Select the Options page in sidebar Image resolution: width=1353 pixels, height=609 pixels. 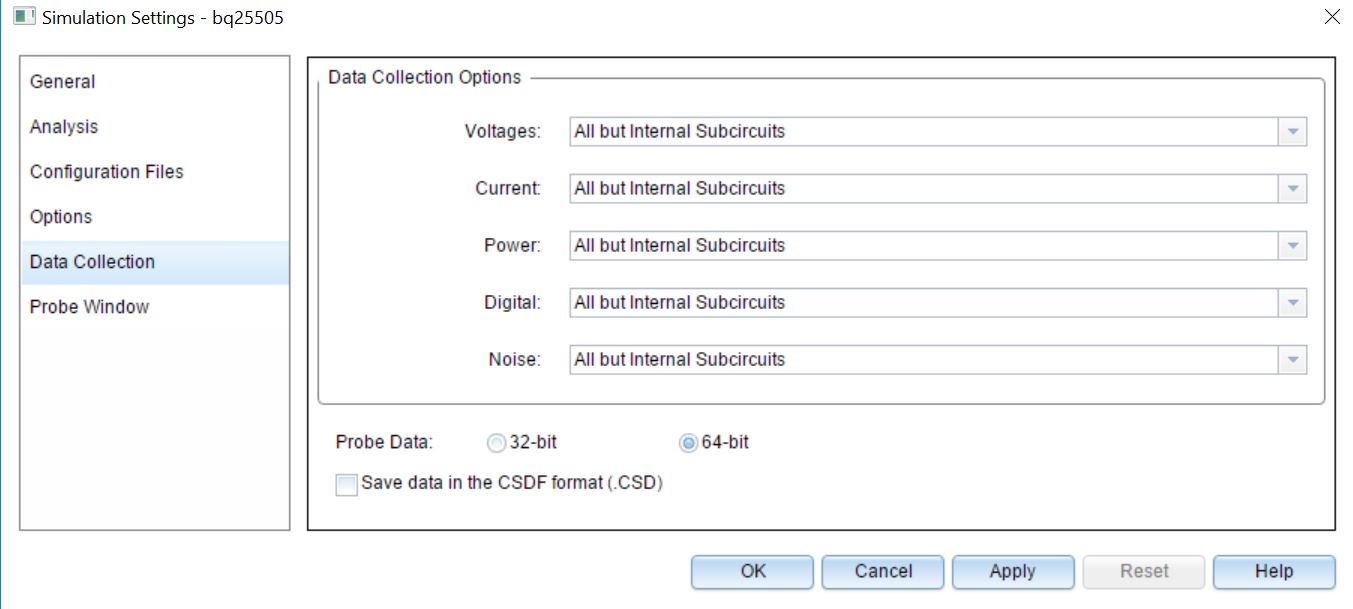click(x=61, y=217)
